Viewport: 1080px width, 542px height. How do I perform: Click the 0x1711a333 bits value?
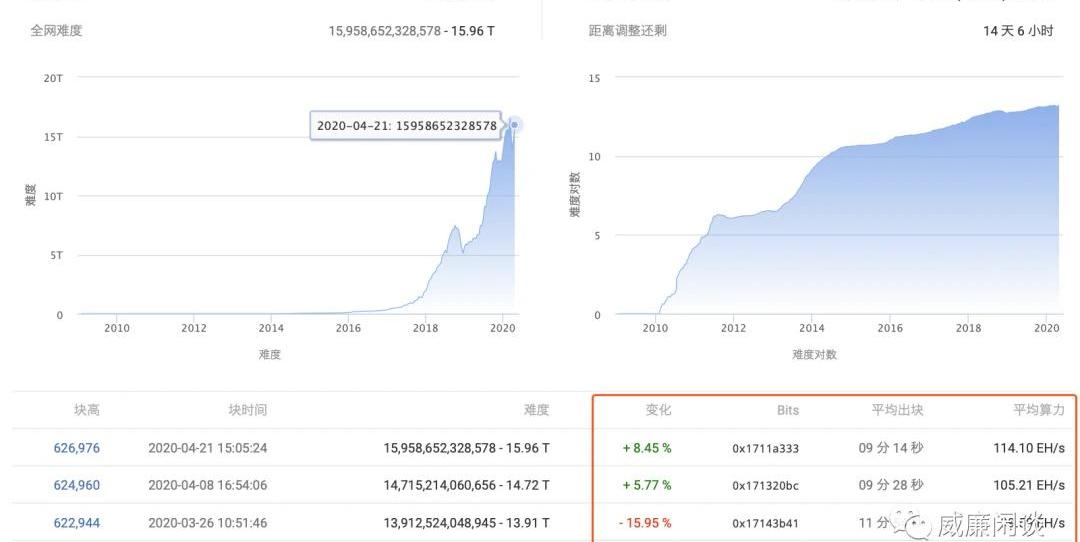[x=765, y=449]
